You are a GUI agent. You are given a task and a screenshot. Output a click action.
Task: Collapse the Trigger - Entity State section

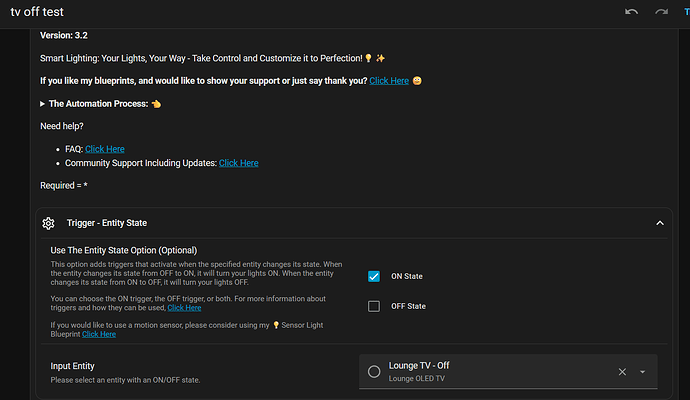coord(659,224)
